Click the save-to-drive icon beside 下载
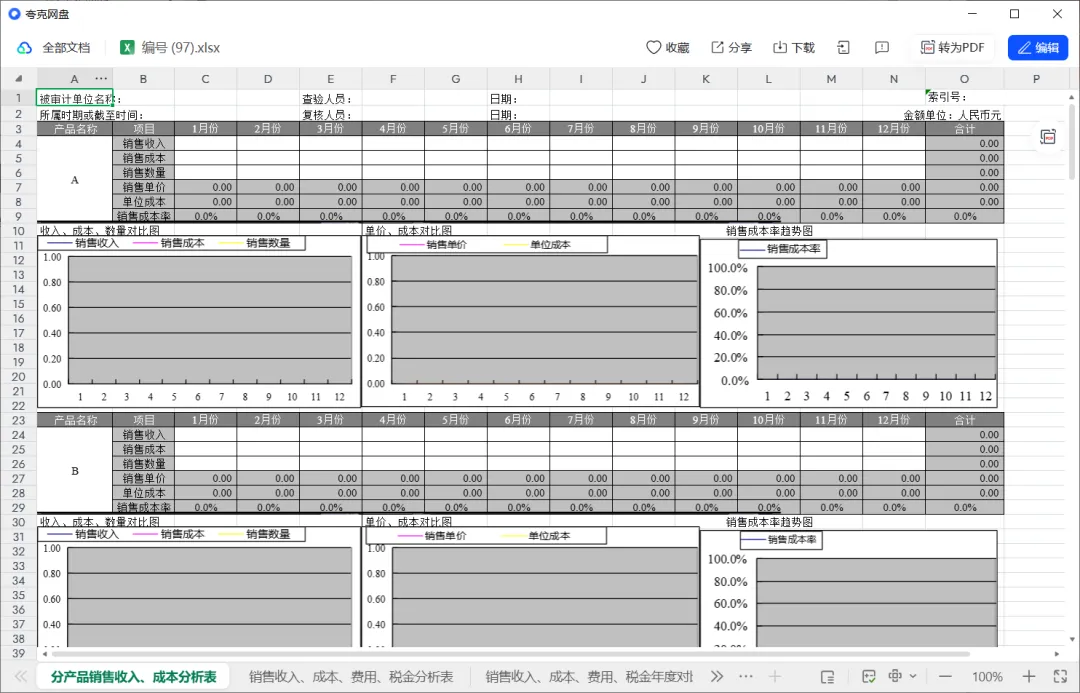Viewport: 1080px width, 693px height. (x=843, y=48)
